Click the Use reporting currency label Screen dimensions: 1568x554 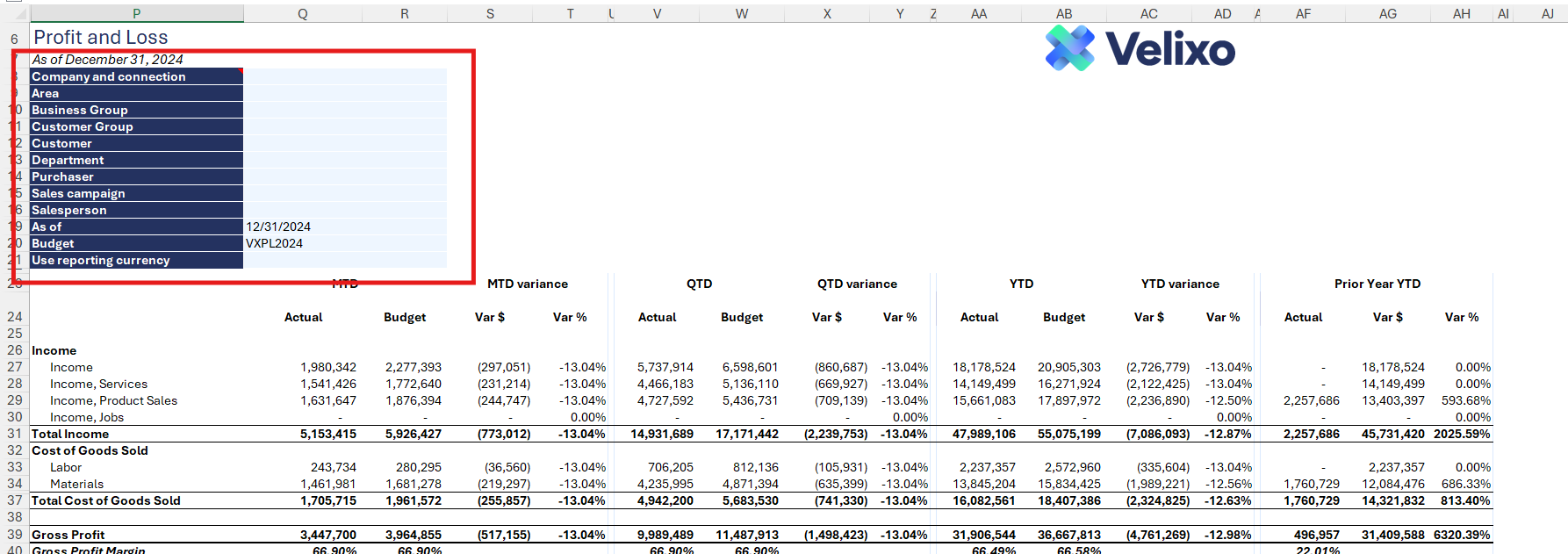(x=101, y=260)
